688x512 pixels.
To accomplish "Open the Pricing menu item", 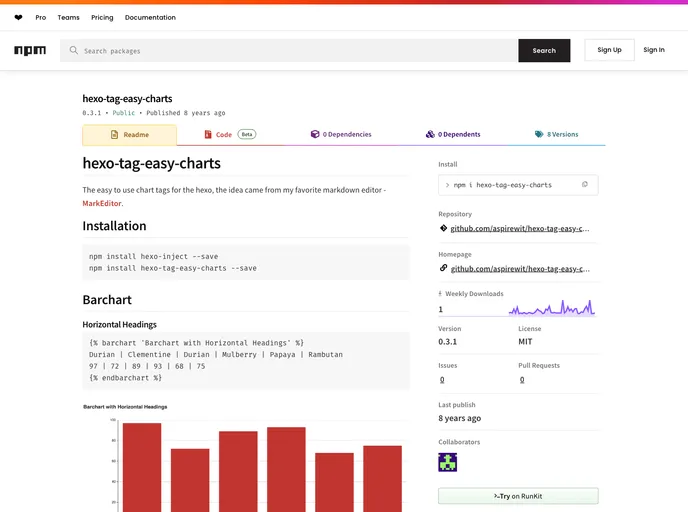I will [x=102, y=18].
